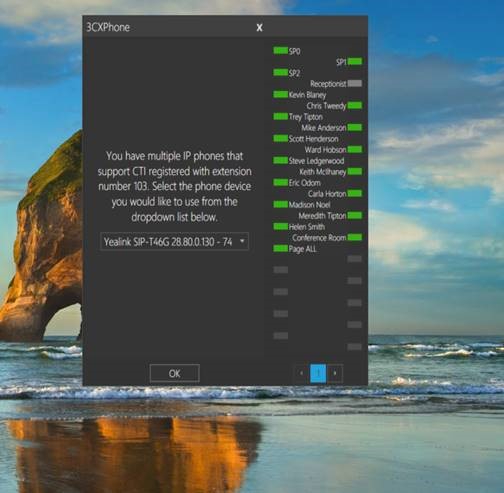Click Mike Anderson's green status light

pos(355,128)
